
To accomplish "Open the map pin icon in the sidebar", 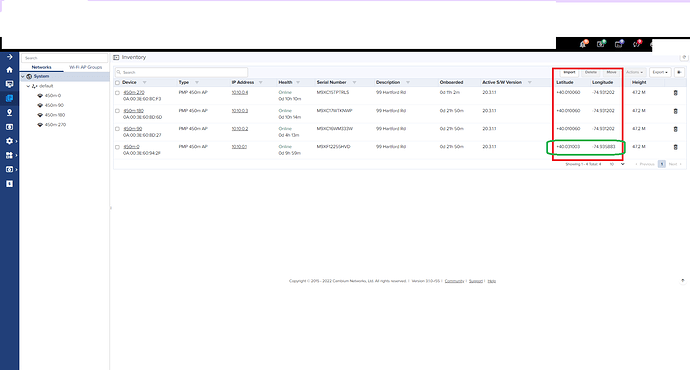I will click(x=9, y=113).
